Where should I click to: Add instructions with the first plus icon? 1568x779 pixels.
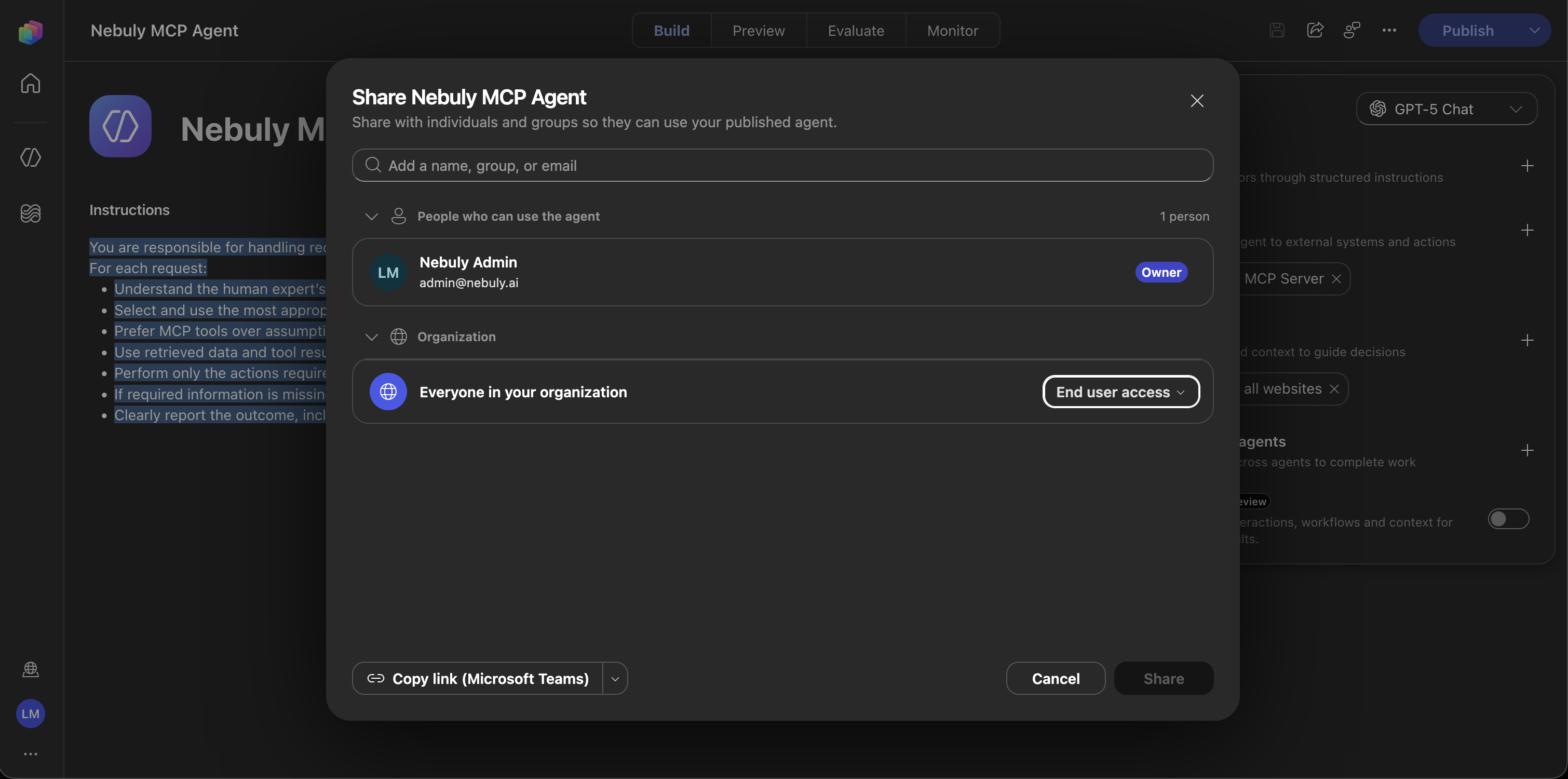click(1527, 166)
